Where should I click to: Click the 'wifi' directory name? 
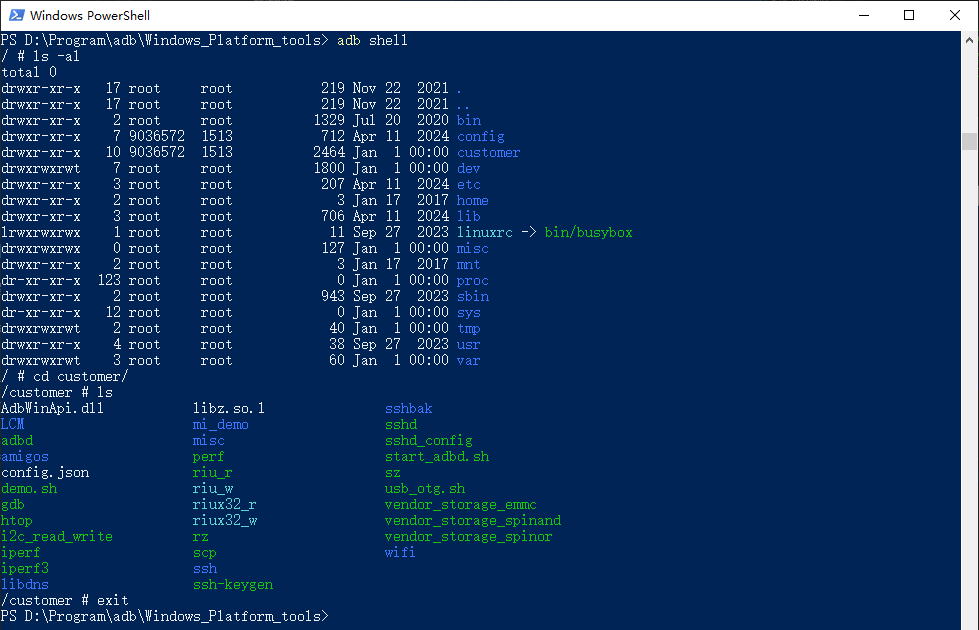tap(400, 552)
